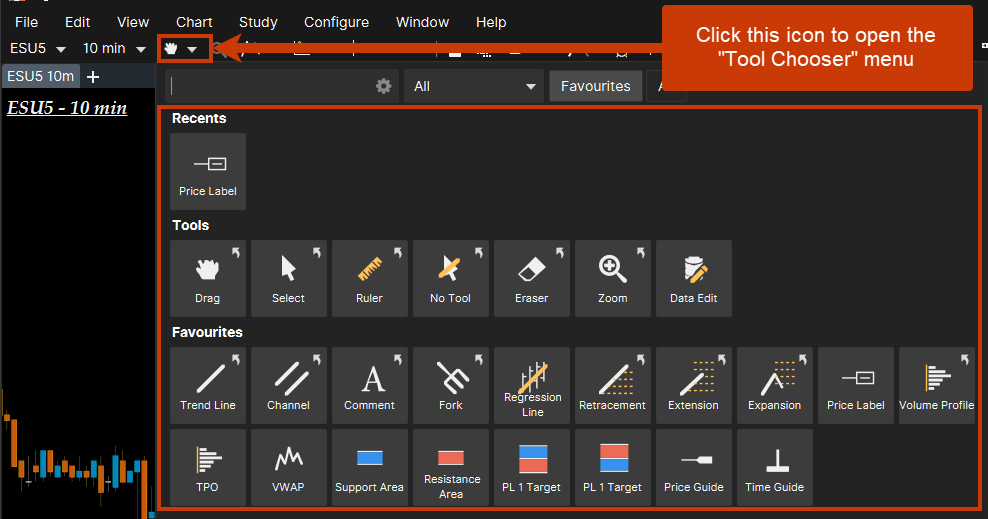Click the tool search input field
The image size is (988, 519).
[x=270, y=86]
